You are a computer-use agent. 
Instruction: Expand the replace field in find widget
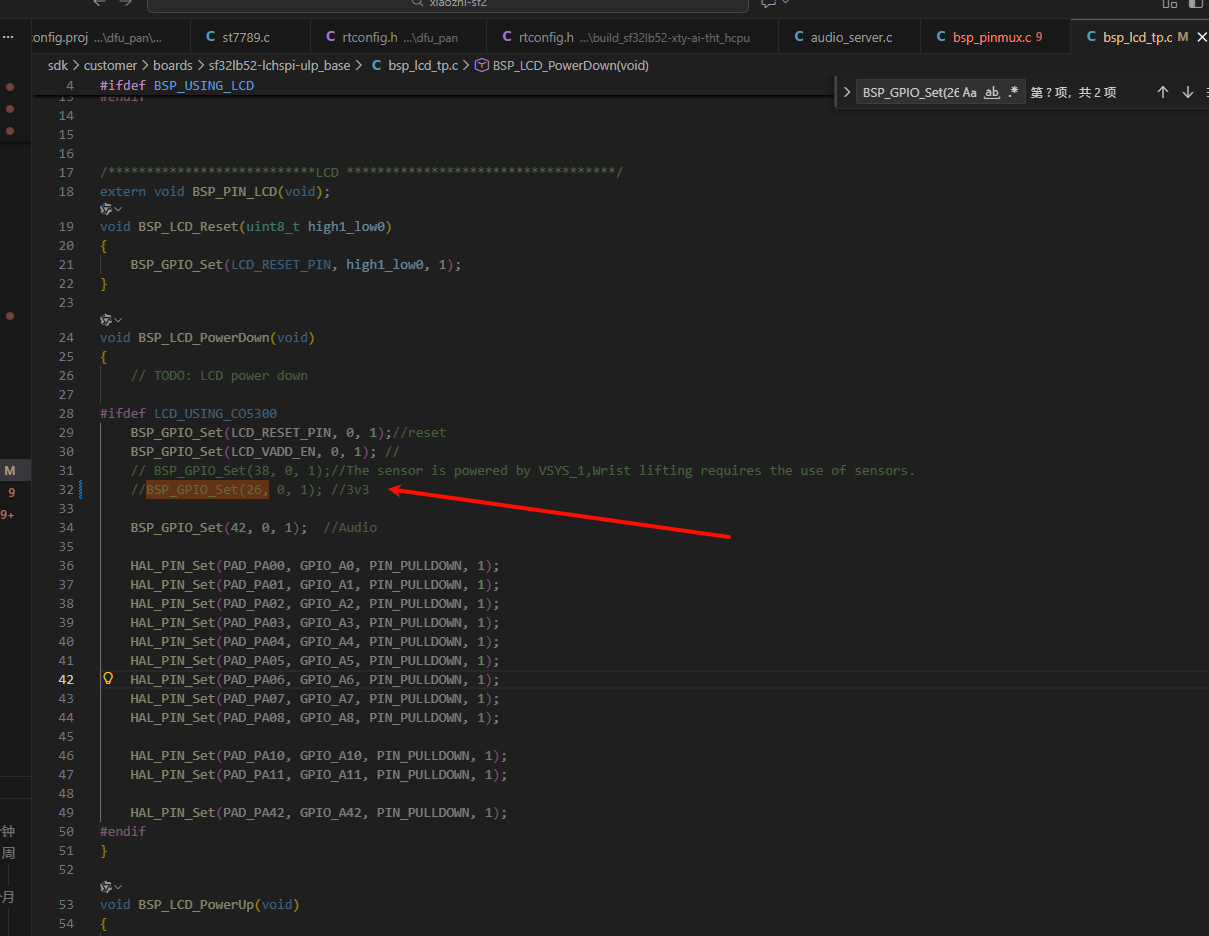(x=847, y=92)
